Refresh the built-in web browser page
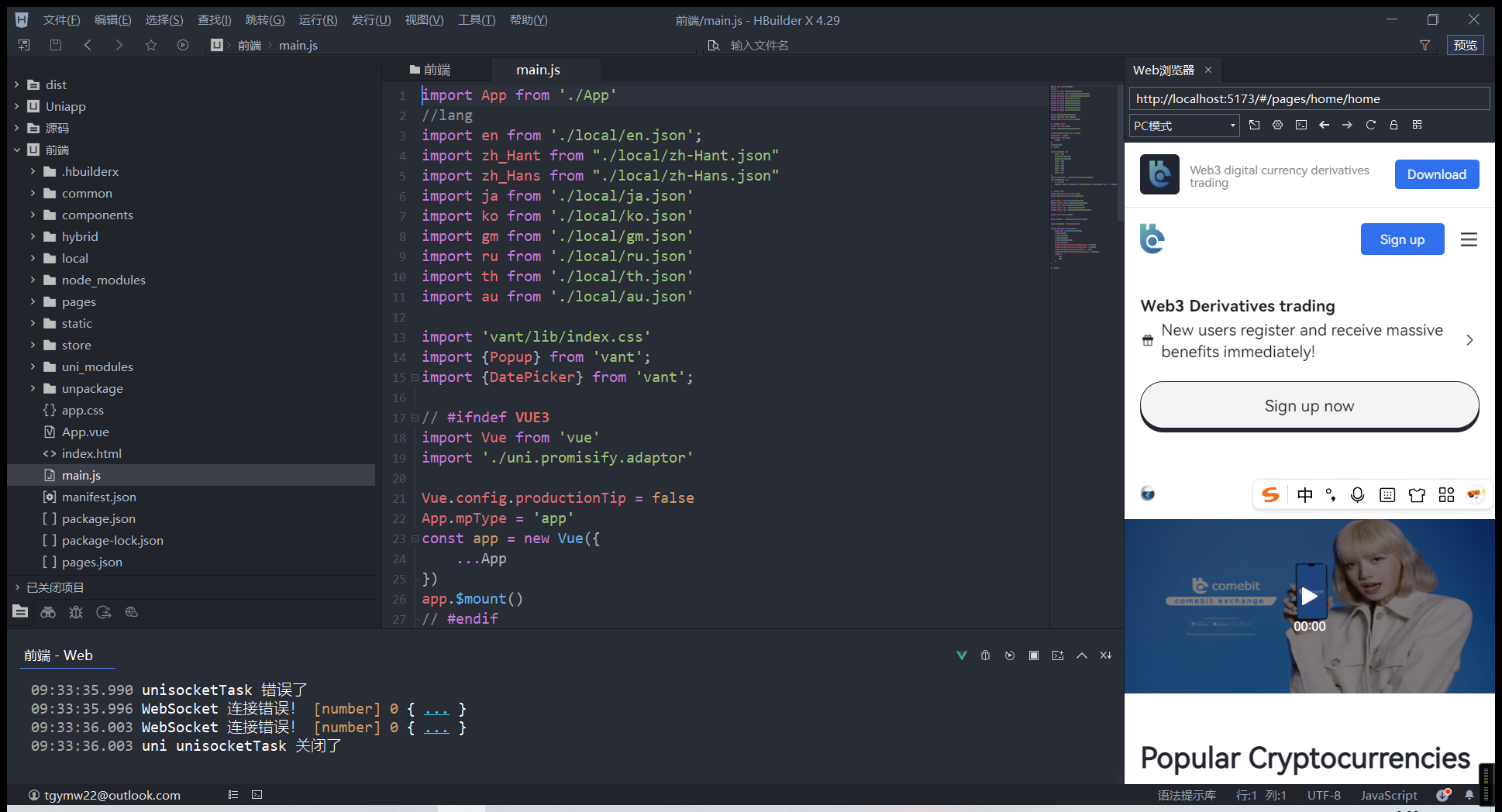The width and height of the screenshot is (1502, 812). pyautogui.click(x=1370, y=125)
